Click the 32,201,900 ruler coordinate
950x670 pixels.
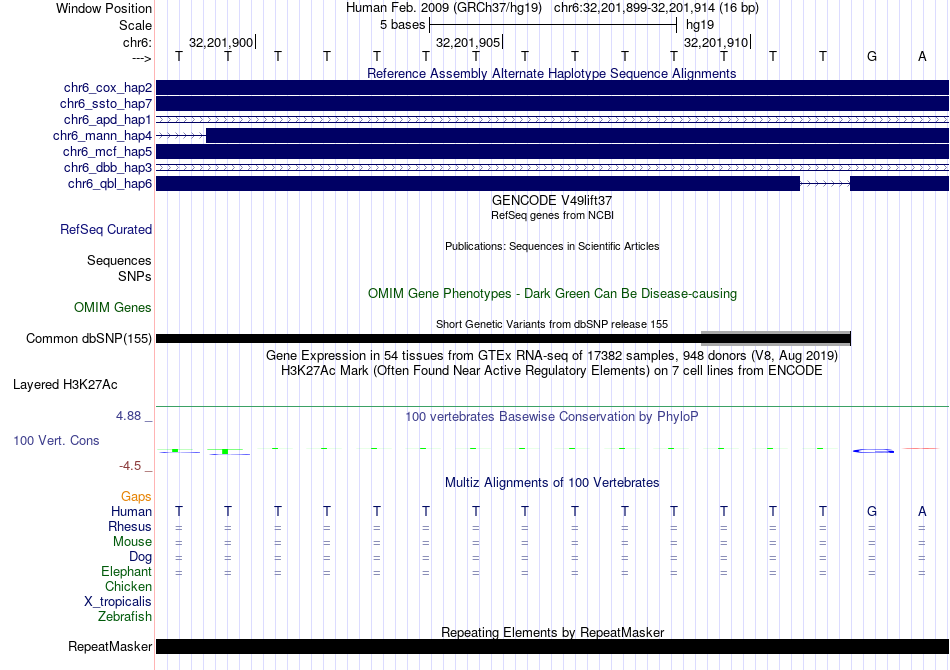[221, 42]
